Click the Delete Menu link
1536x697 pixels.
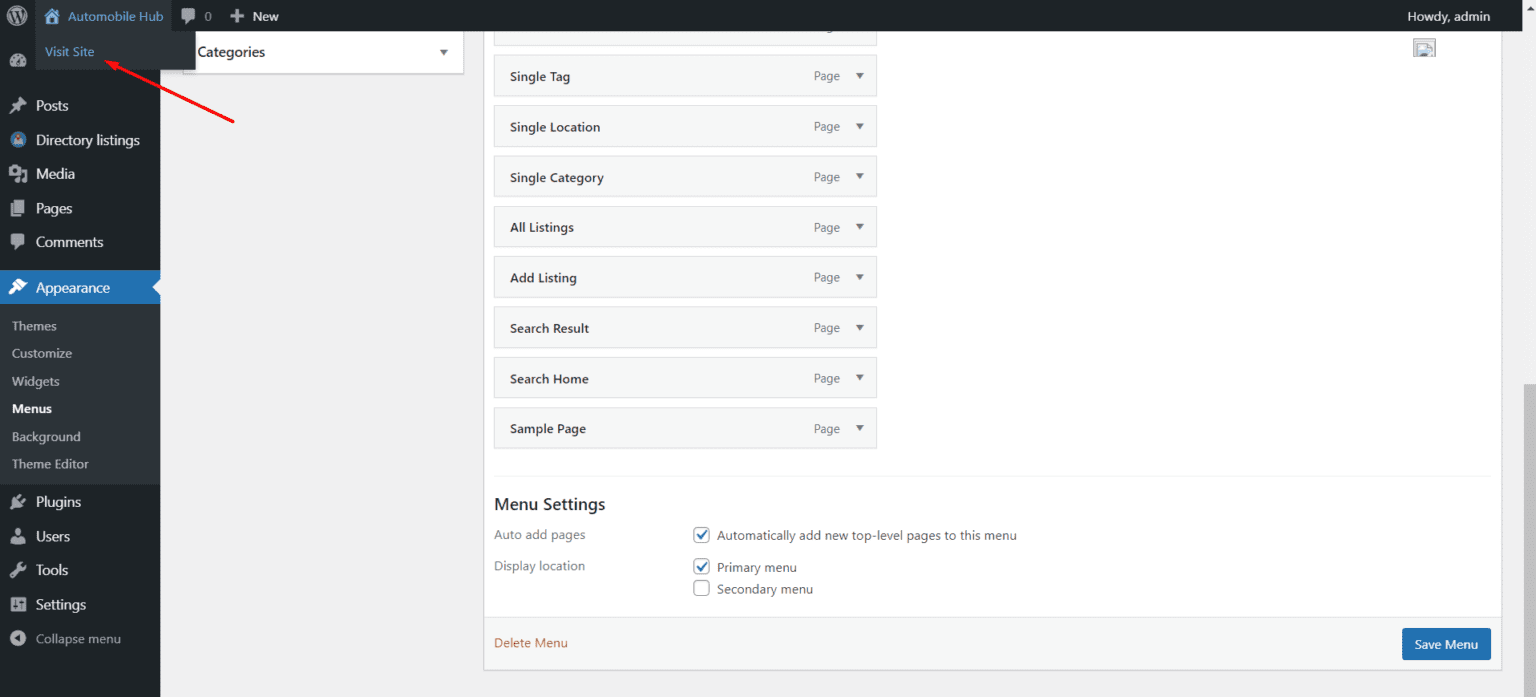[531, 642]
